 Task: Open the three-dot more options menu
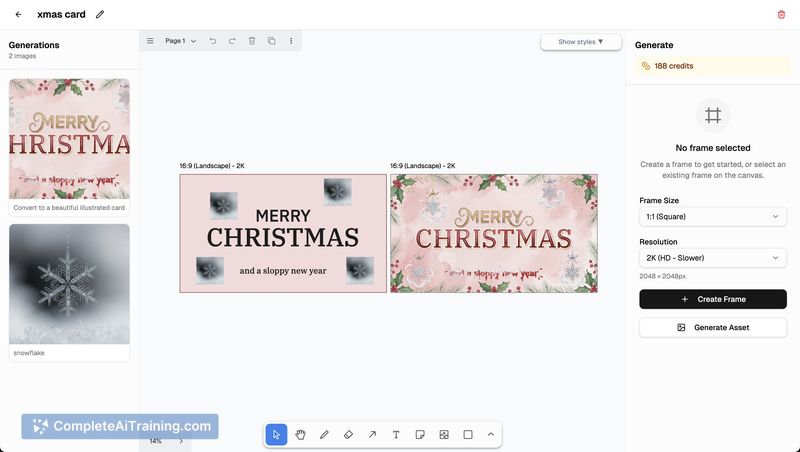click(291, 41)
